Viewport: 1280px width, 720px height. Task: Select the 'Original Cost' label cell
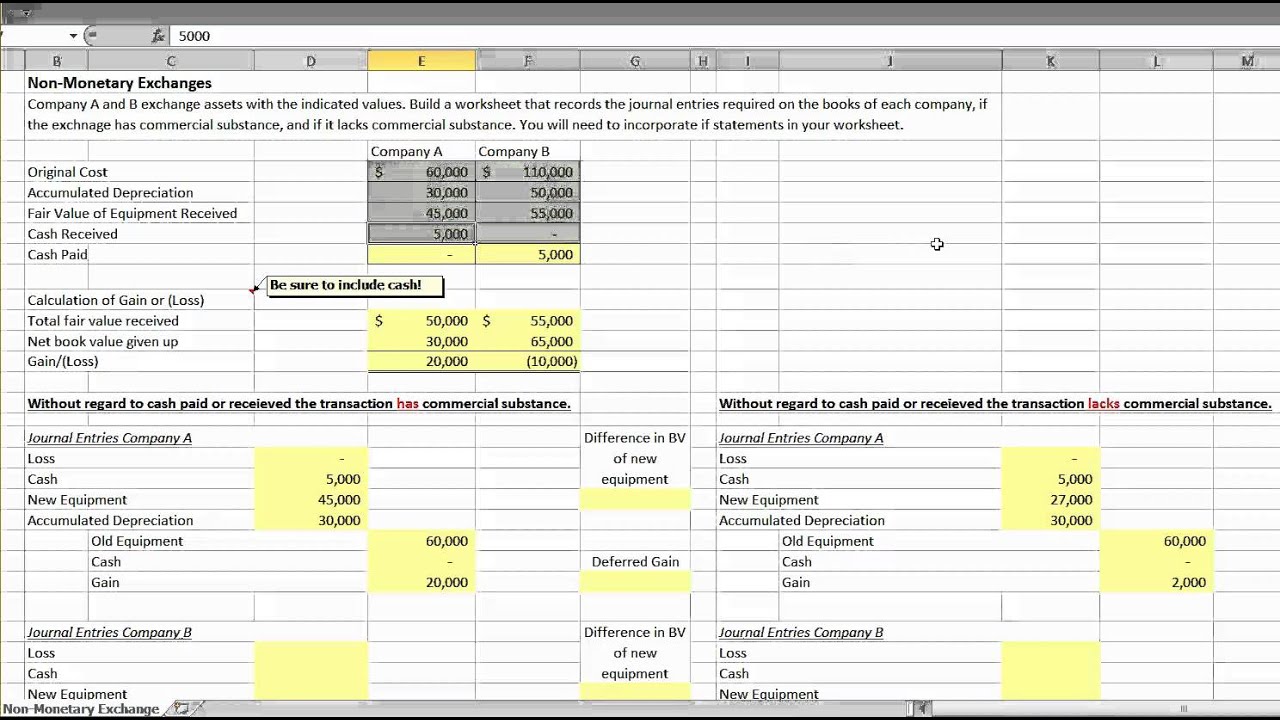click(x=67, y=172)
